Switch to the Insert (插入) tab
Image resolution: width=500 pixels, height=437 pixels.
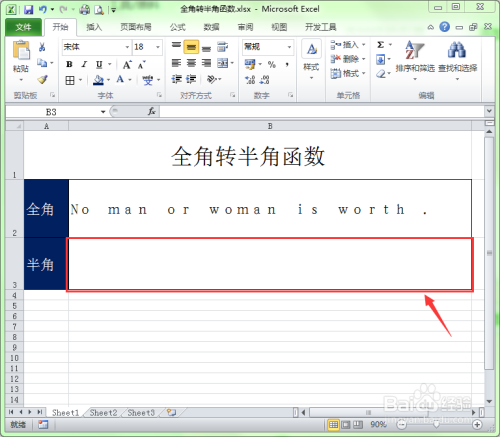(94, 27)
